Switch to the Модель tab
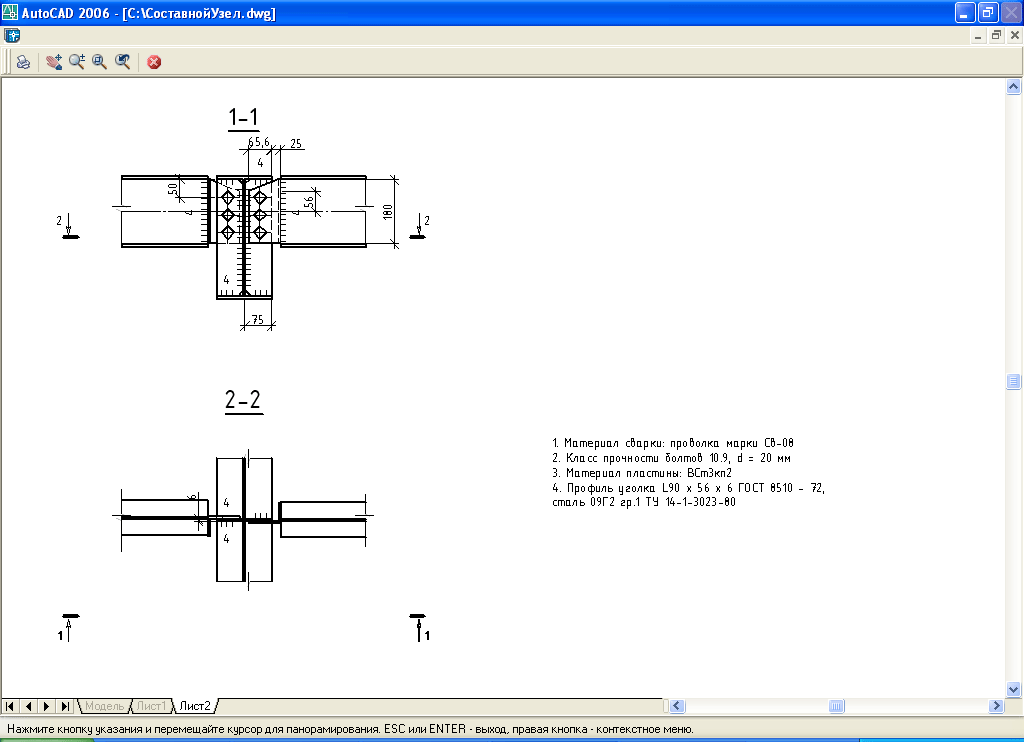 coord(104,706)
